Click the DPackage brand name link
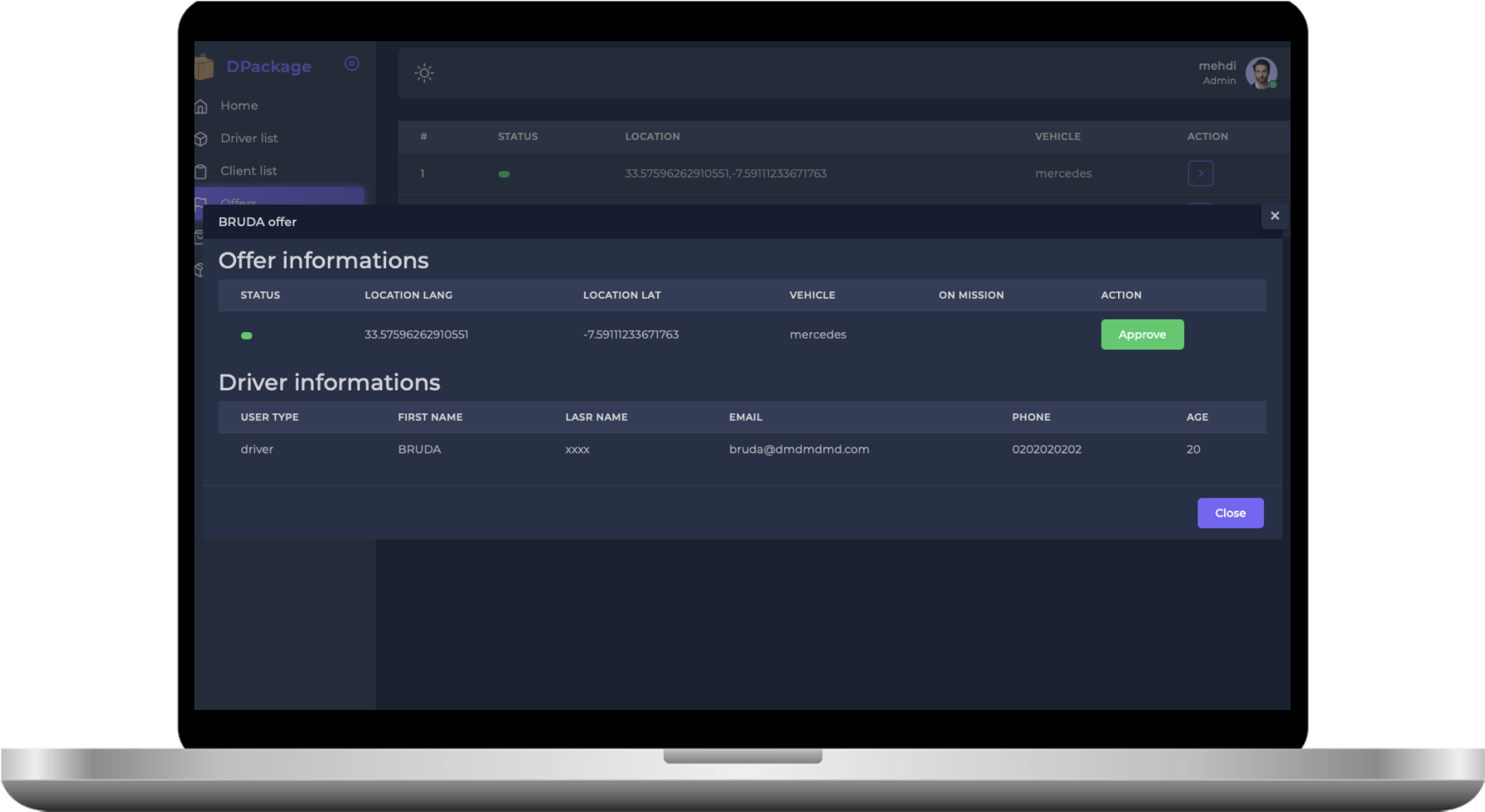 (x=268, y=66)
